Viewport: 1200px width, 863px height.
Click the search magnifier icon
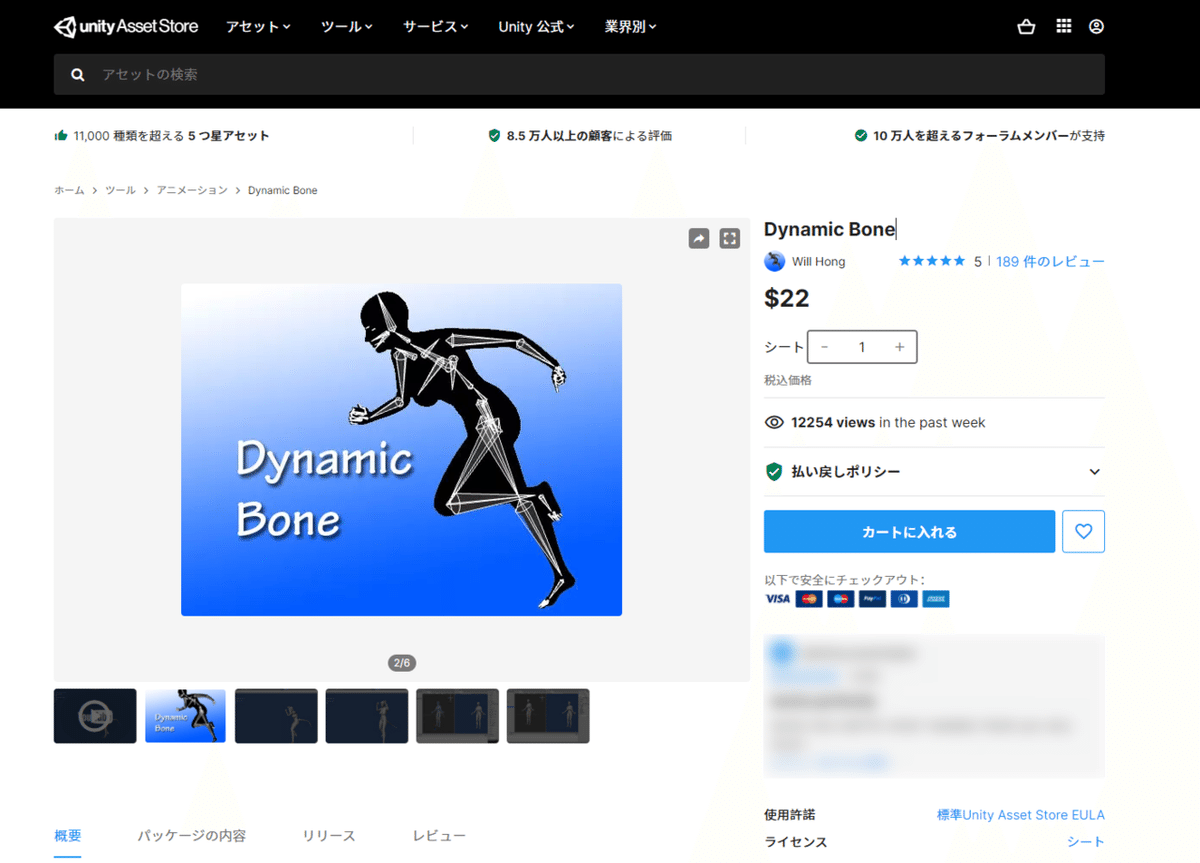point(77,74)
